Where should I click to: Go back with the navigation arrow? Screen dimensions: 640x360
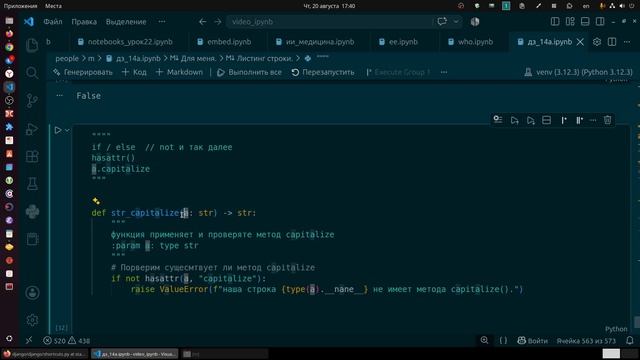pos(202,22)
